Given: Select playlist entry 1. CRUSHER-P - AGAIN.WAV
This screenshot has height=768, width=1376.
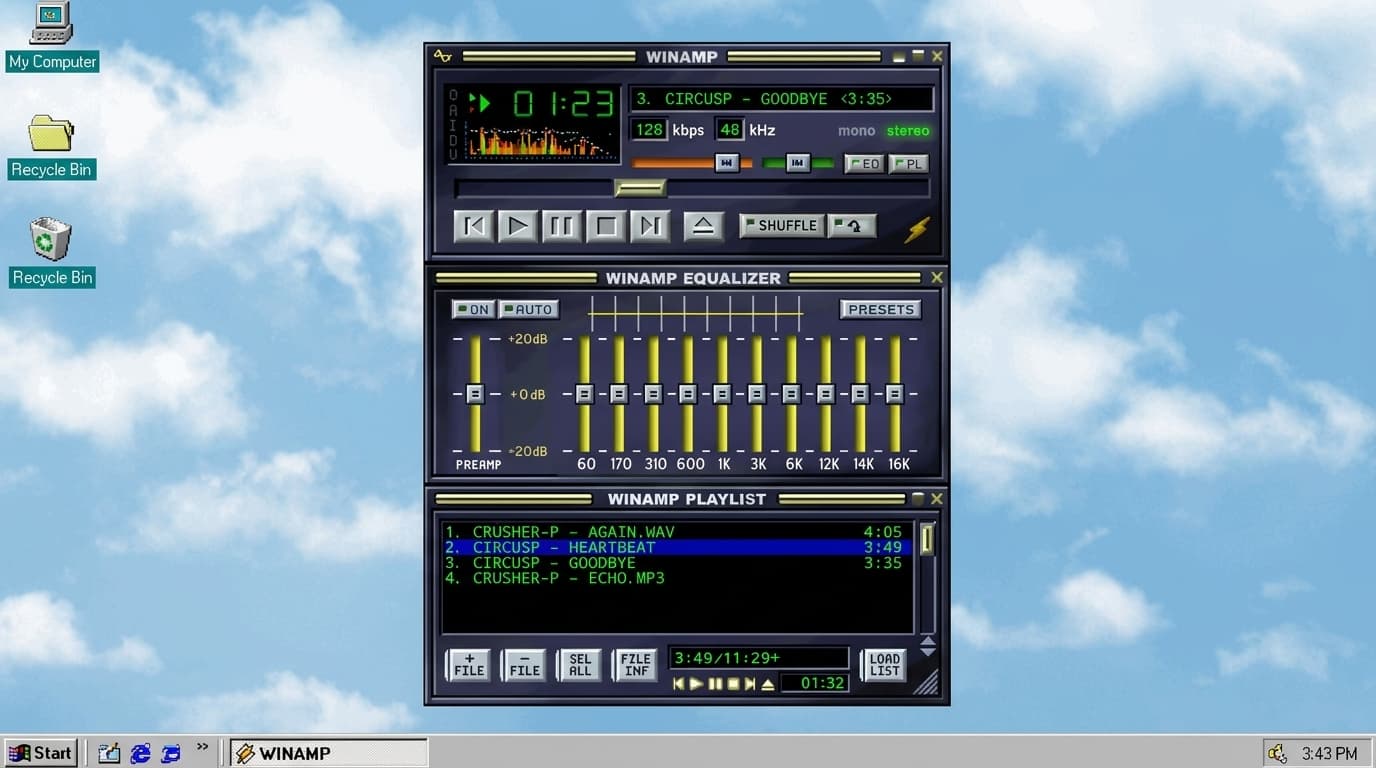Looking at the screenshot, I should (x=677, y=532).
